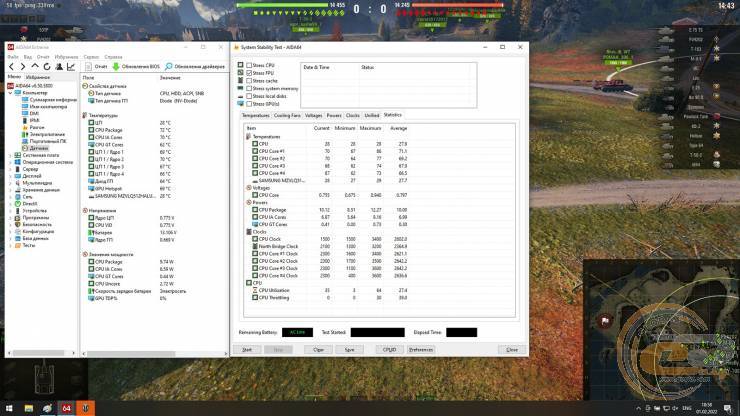Viewport: 740px width, 416px height.
Task: Expand the Системная плата tree node
Action: [x=10, y=155]
